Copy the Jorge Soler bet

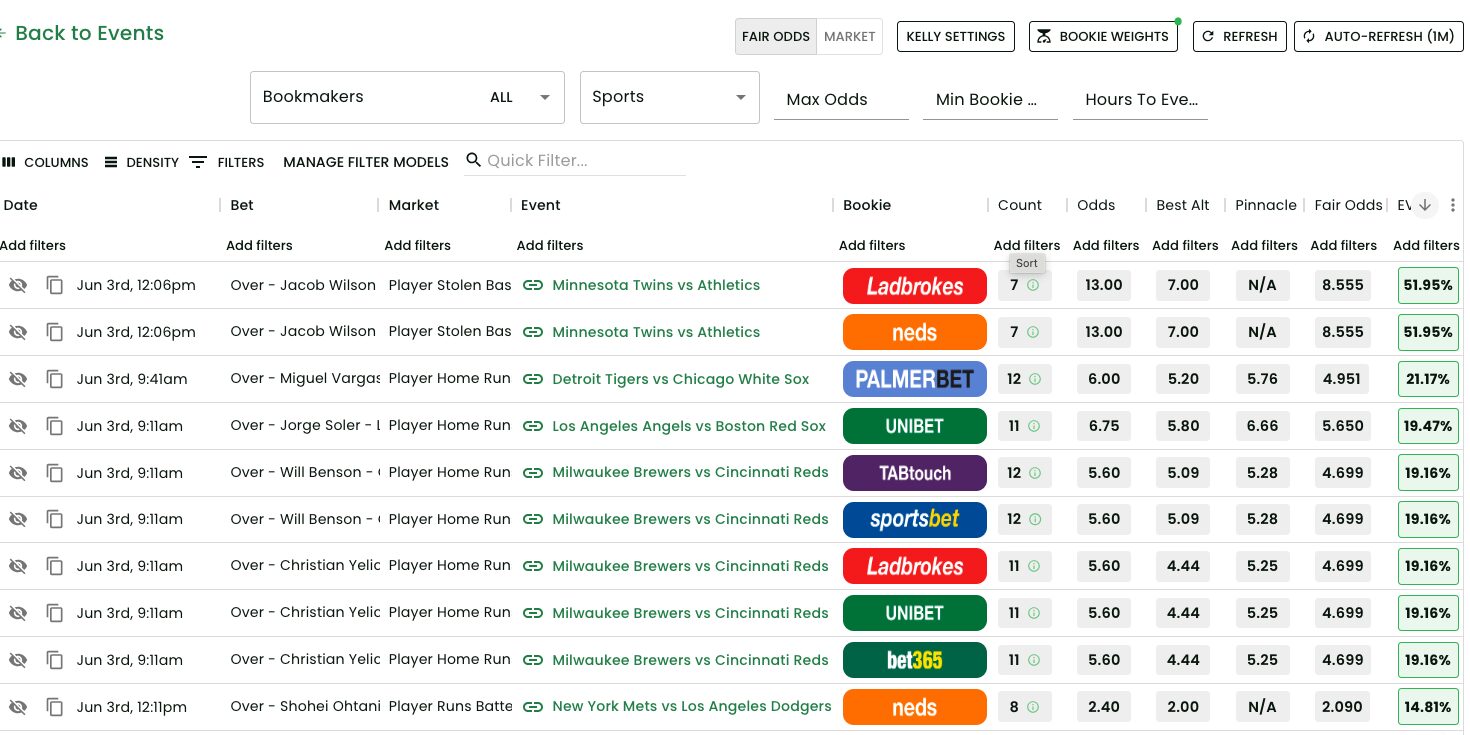click(x=55, y=426)
